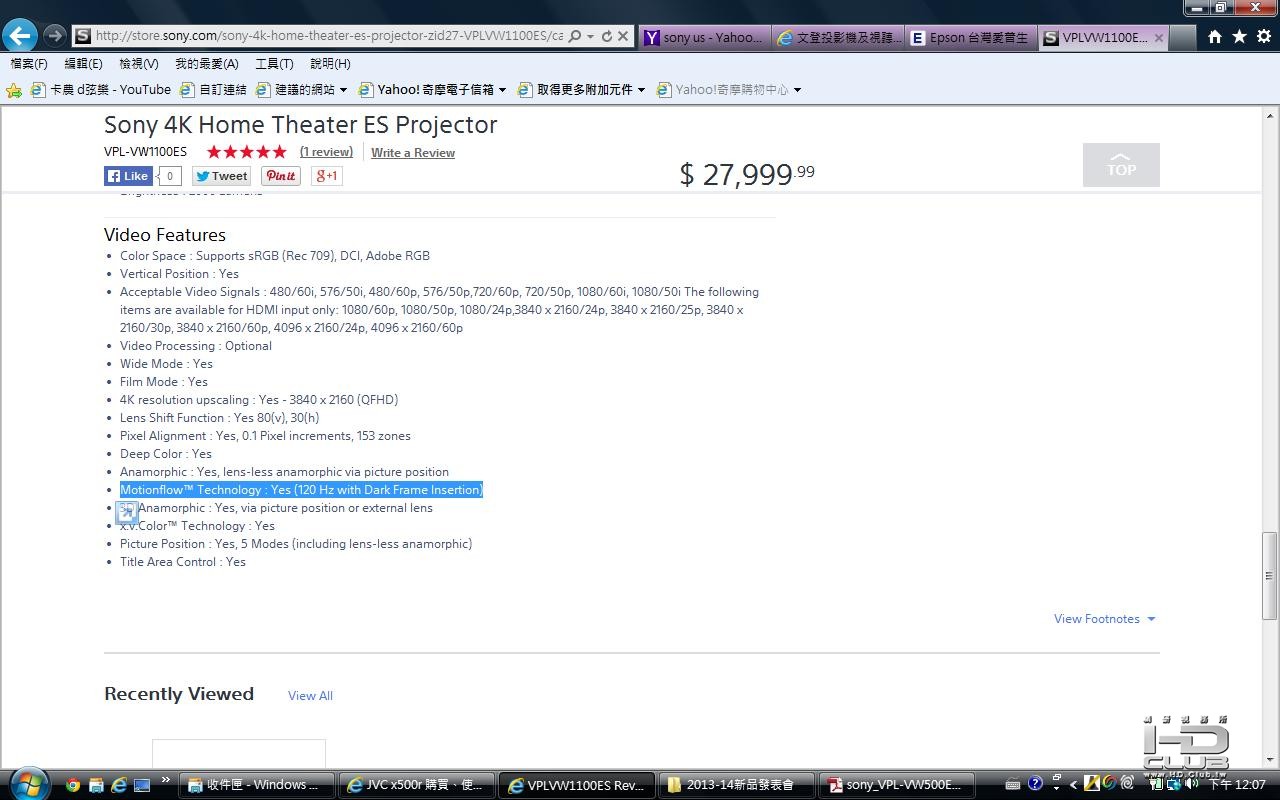
Task: Open 2013-14新品發表會 folder taskbar button
Action: (x=737, y=785)
